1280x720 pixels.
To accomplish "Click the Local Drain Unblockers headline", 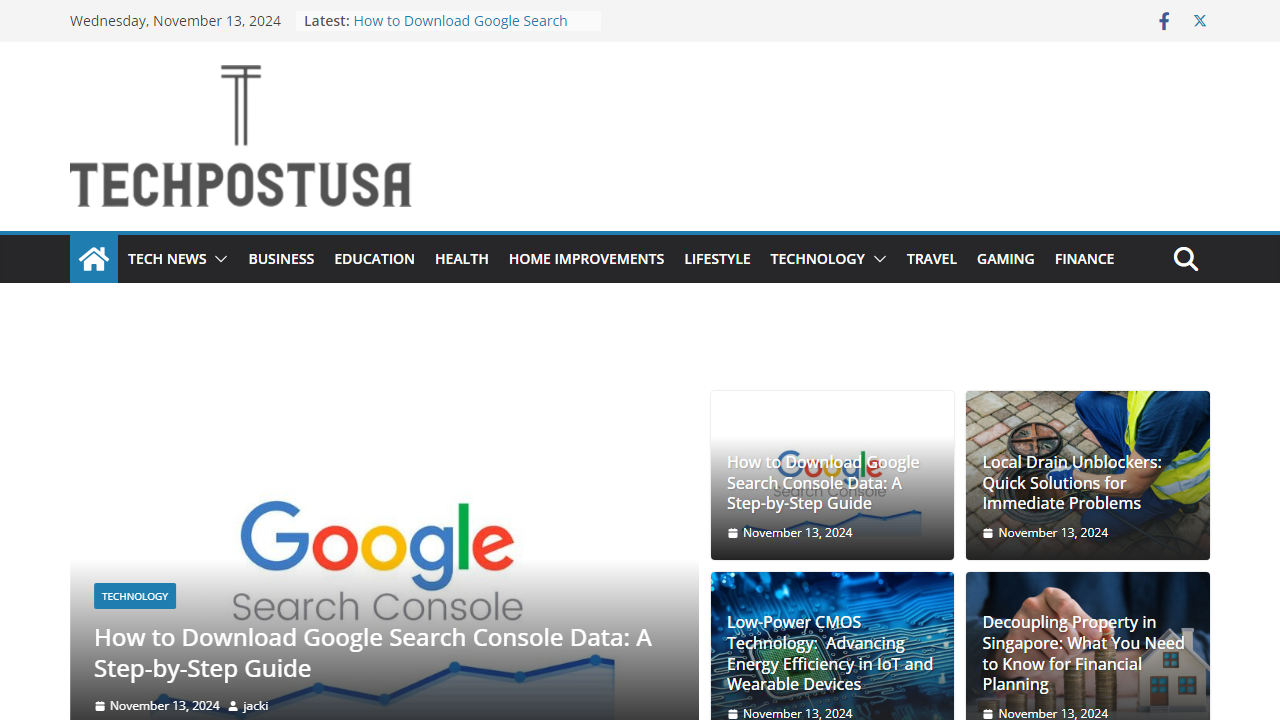I will click(x=1072, y=482).
